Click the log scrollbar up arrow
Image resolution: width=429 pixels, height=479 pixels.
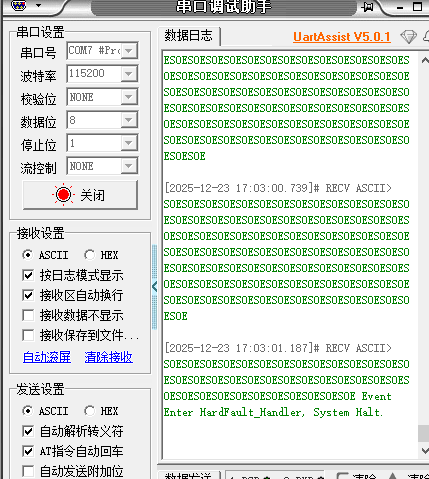pyautogui.click(x=424, y=61)
